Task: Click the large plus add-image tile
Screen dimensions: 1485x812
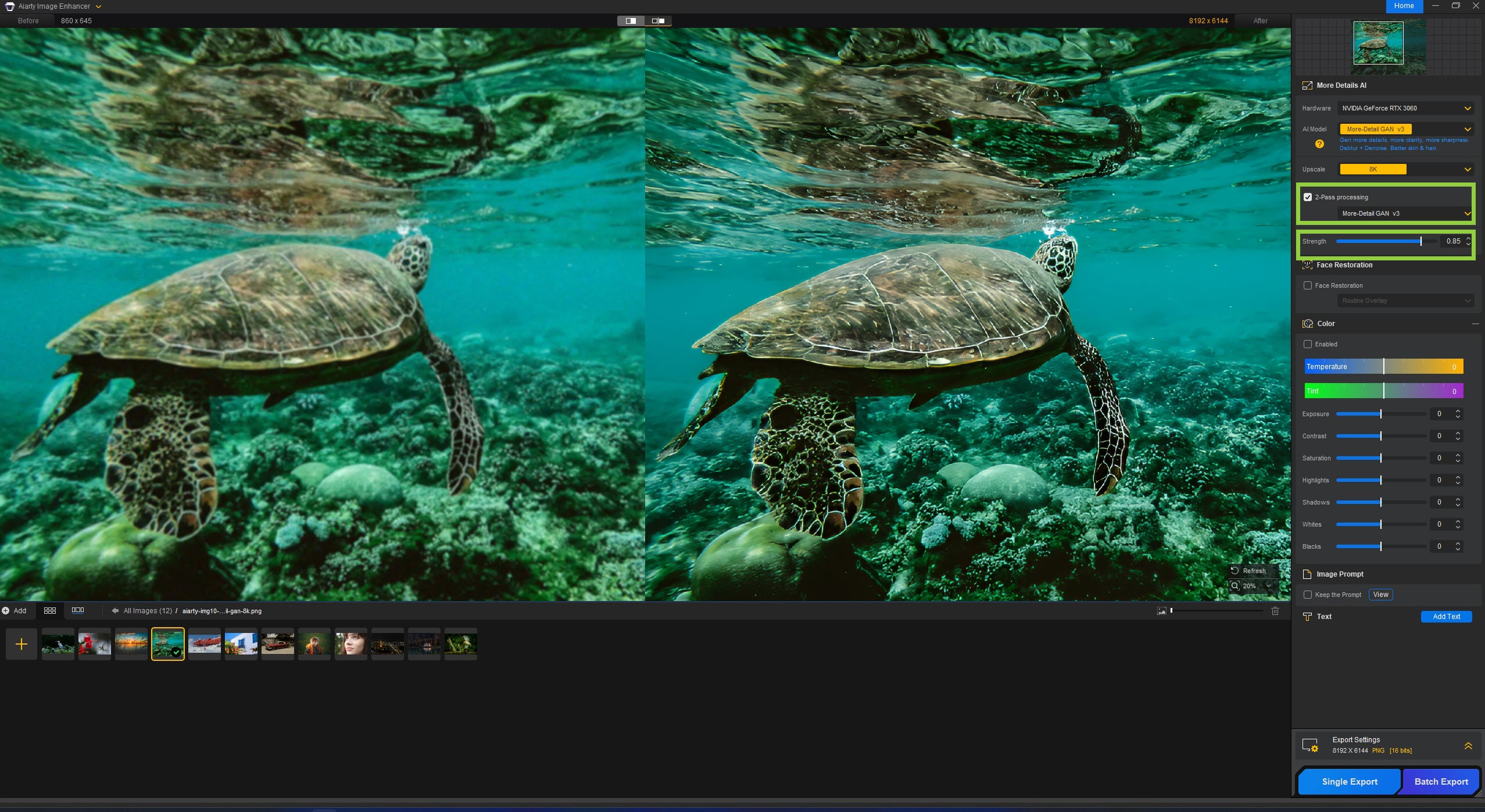Action: (22, 644)
